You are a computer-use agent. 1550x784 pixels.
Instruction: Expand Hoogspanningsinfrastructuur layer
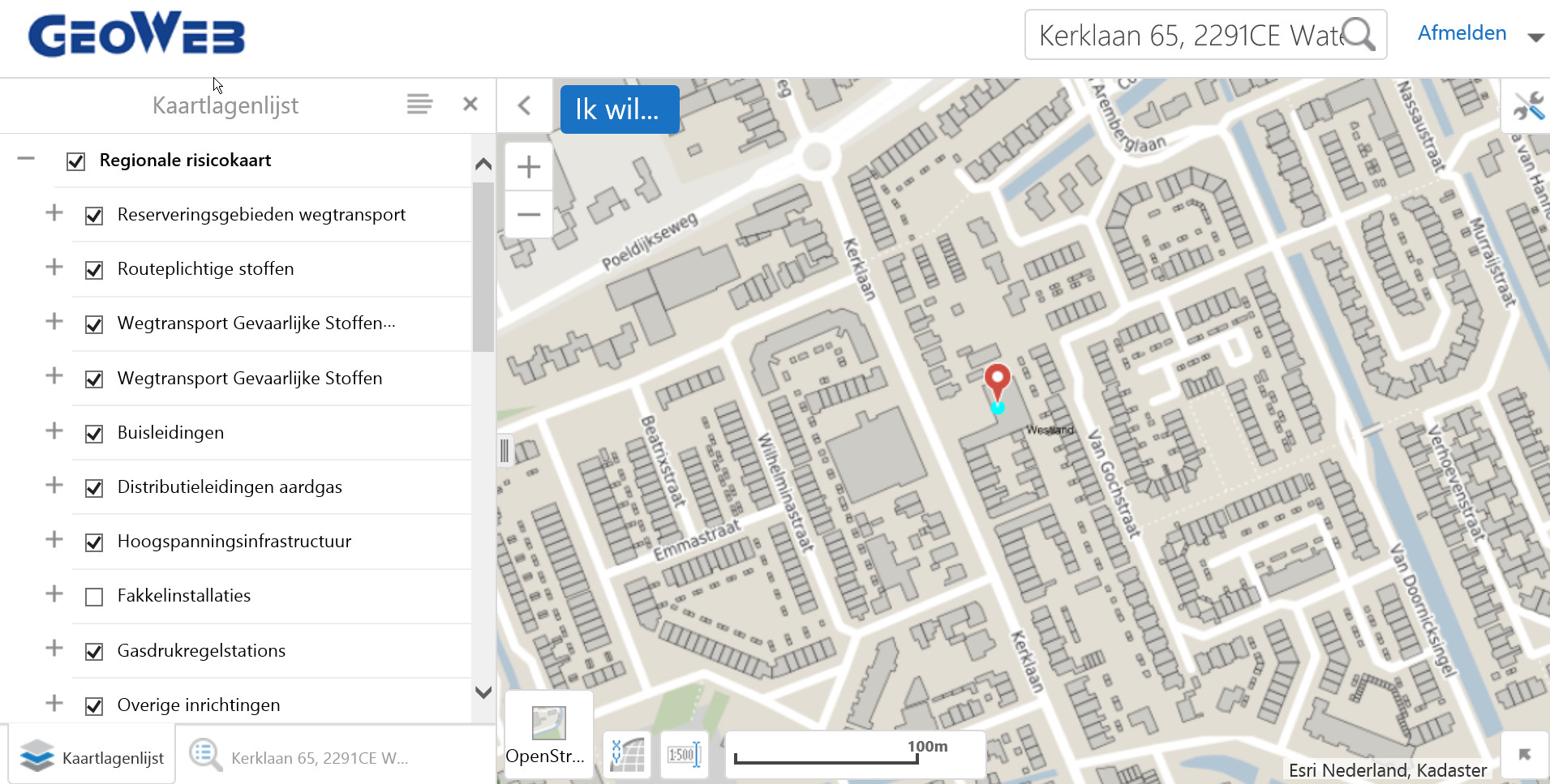click(54, 539)
